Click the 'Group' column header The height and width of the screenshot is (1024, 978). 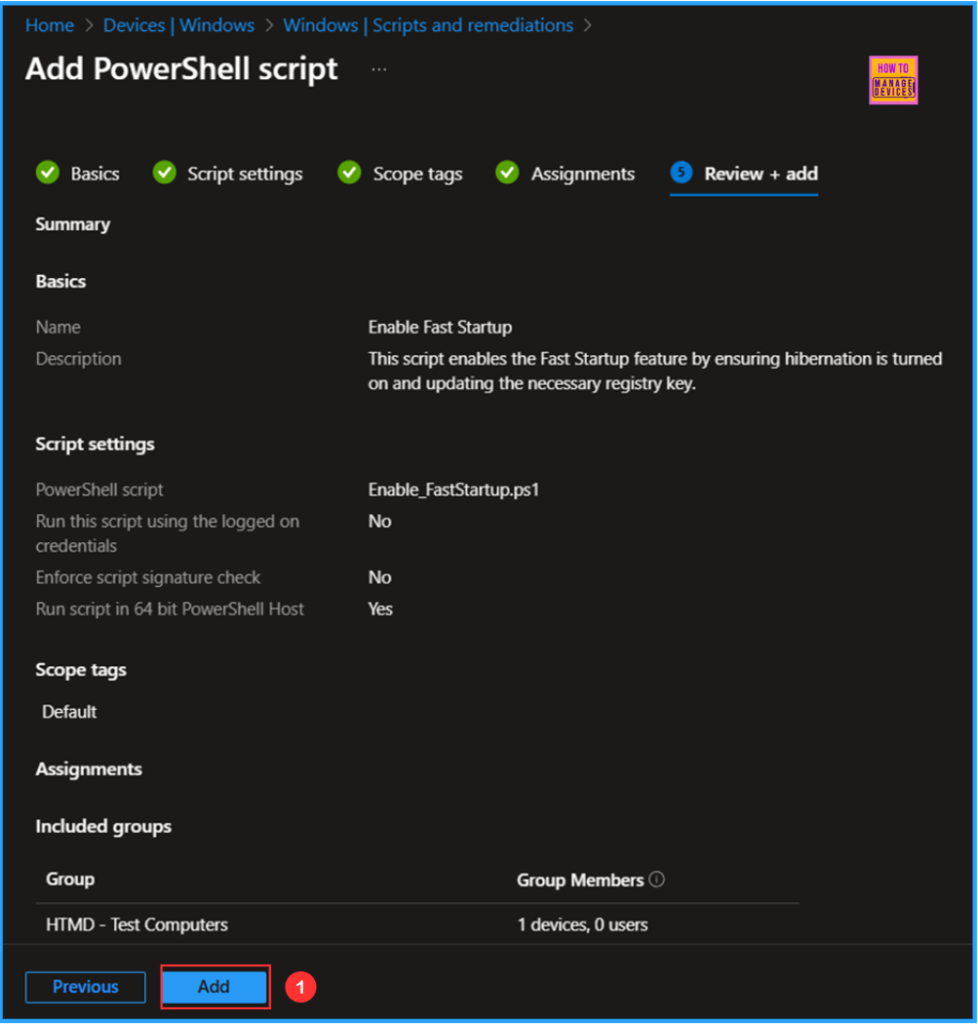[x=71, y=879]
